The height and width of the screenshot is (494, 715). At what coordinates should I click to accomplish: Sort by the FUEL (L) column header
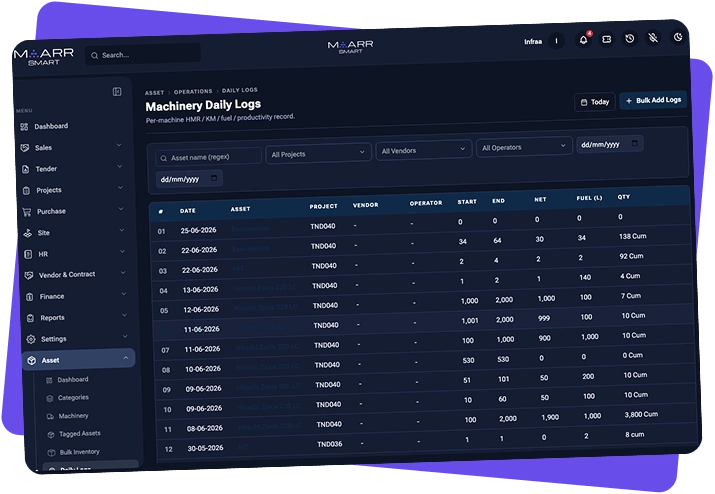pos(589,198)
